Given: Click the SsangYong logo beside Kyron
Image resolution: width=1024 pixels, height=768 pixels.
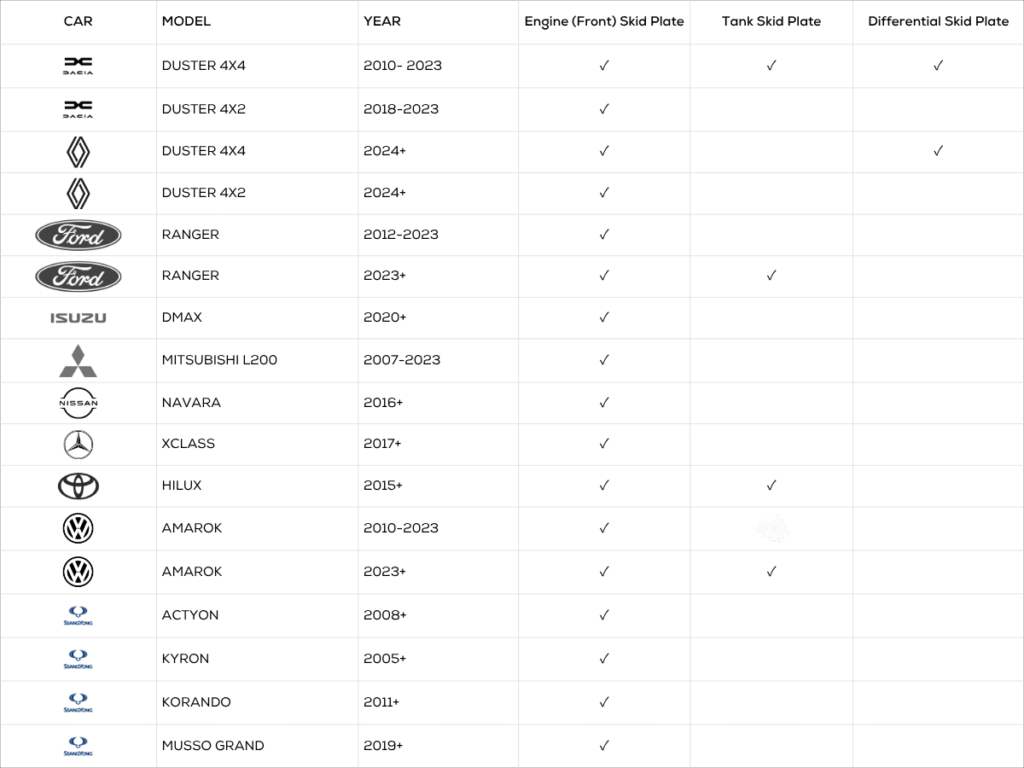Looking at the screenshot, I should coord(78,659).
